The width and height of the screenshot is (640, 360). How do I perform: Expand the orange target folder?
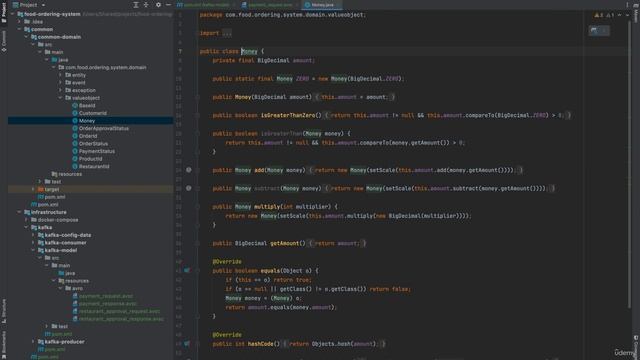[x=33, y=189]
